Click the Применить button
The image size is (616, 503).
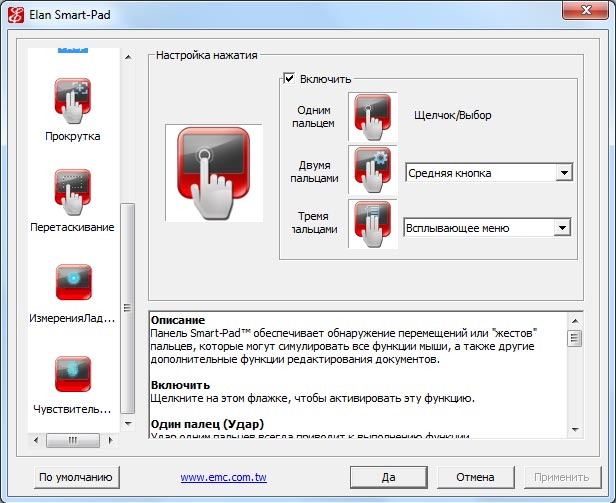[x=562, y=477]
